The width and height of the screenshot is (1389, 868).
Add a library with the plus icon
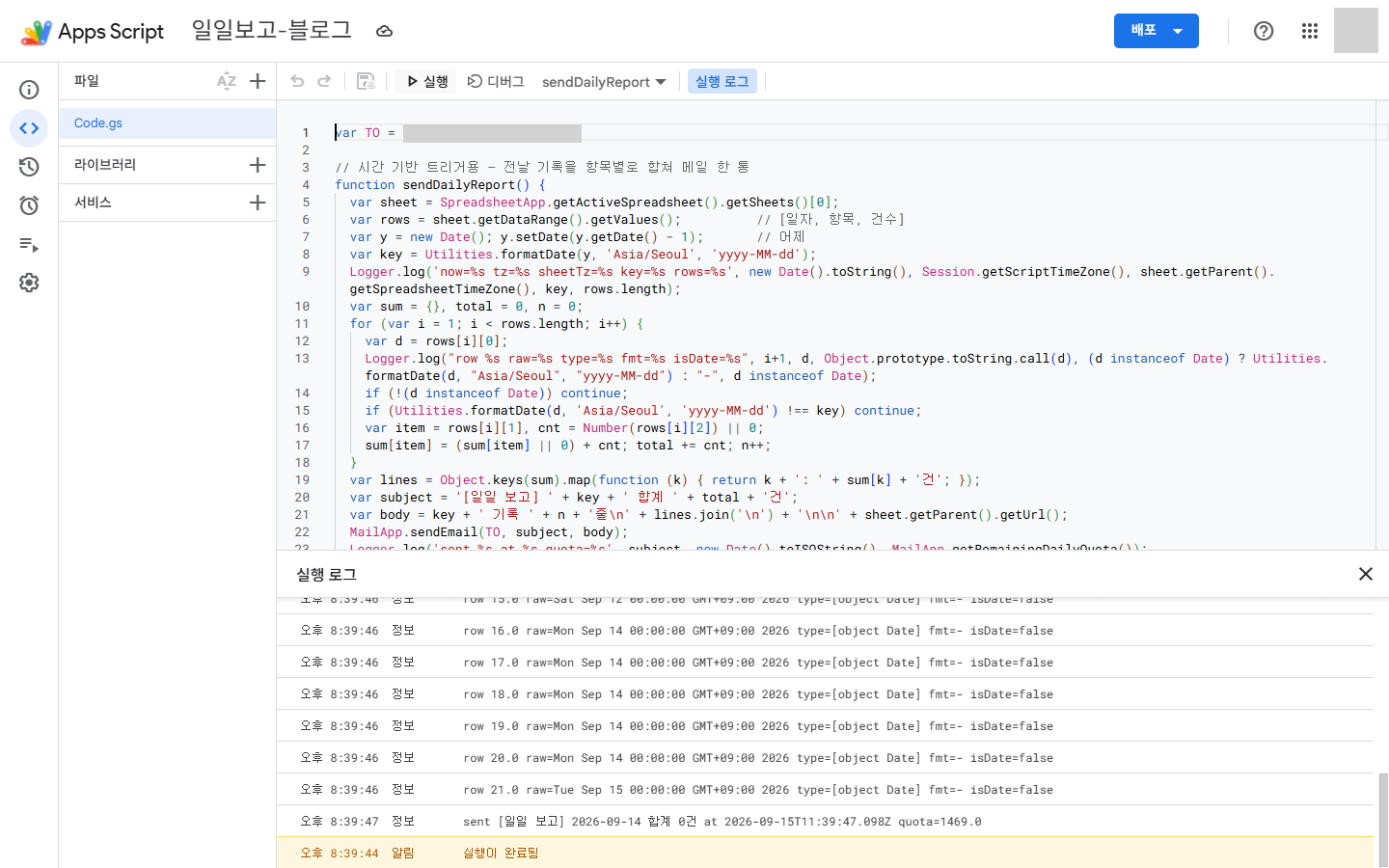[x=258, y=165]
